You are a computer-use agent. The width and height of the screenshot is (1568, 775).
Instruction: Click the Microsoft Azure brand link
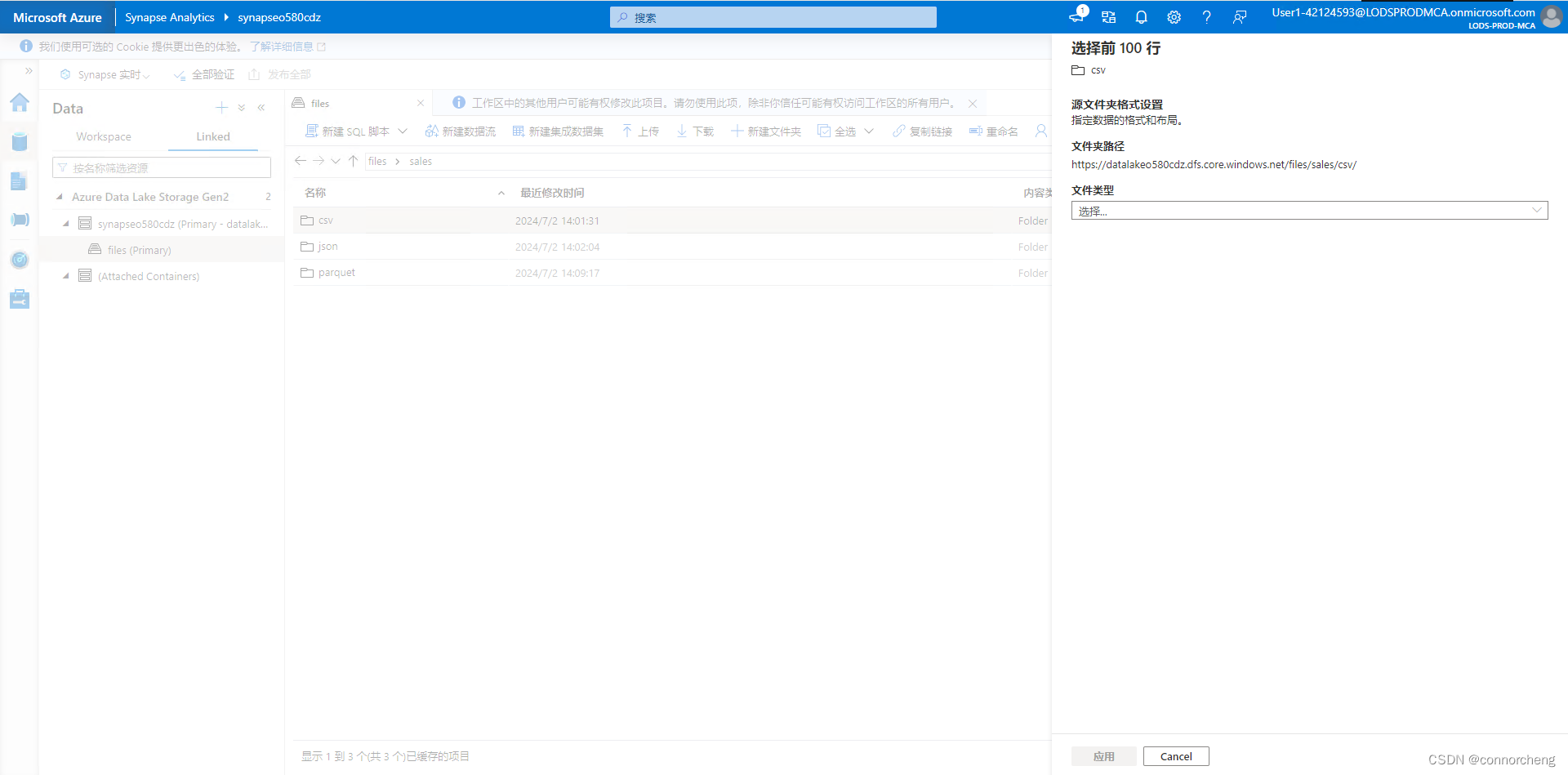point(57,17)
